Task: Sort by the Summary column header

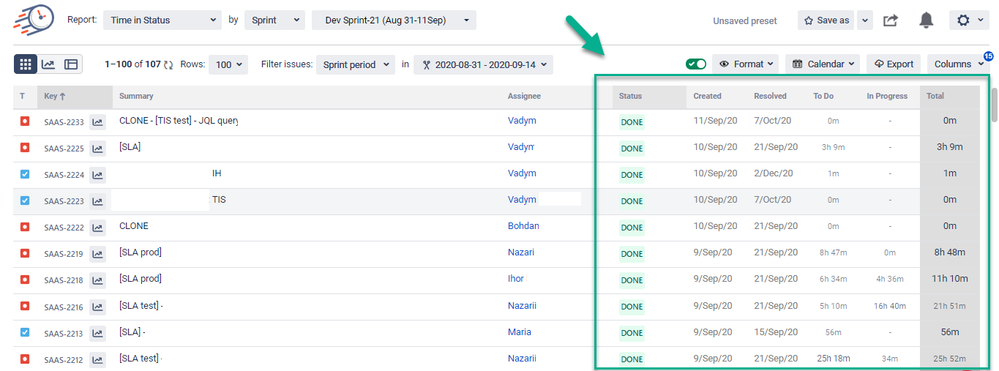Action: pos(136,96)
